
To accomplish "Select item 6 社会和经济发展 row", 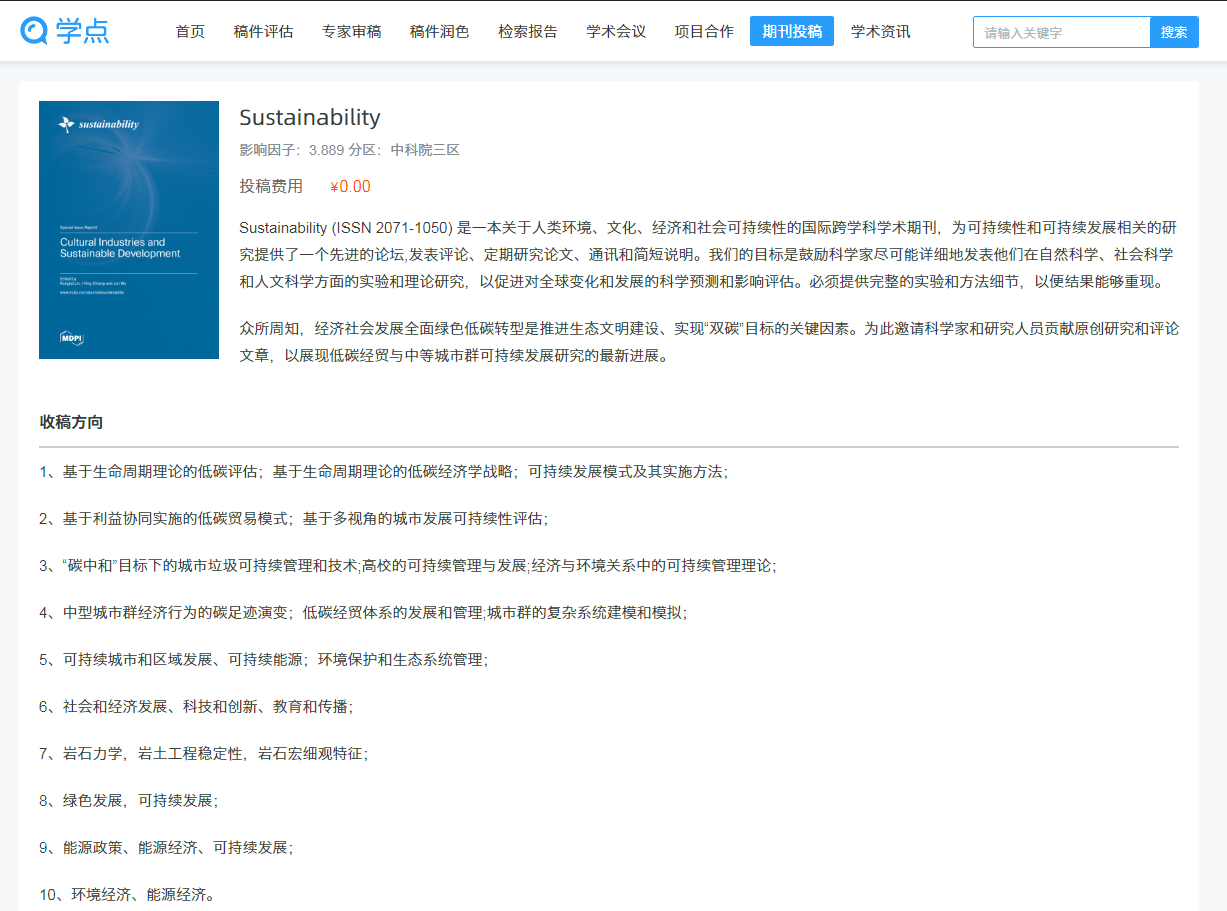I will pyautogui.click(x=196, y=706).
